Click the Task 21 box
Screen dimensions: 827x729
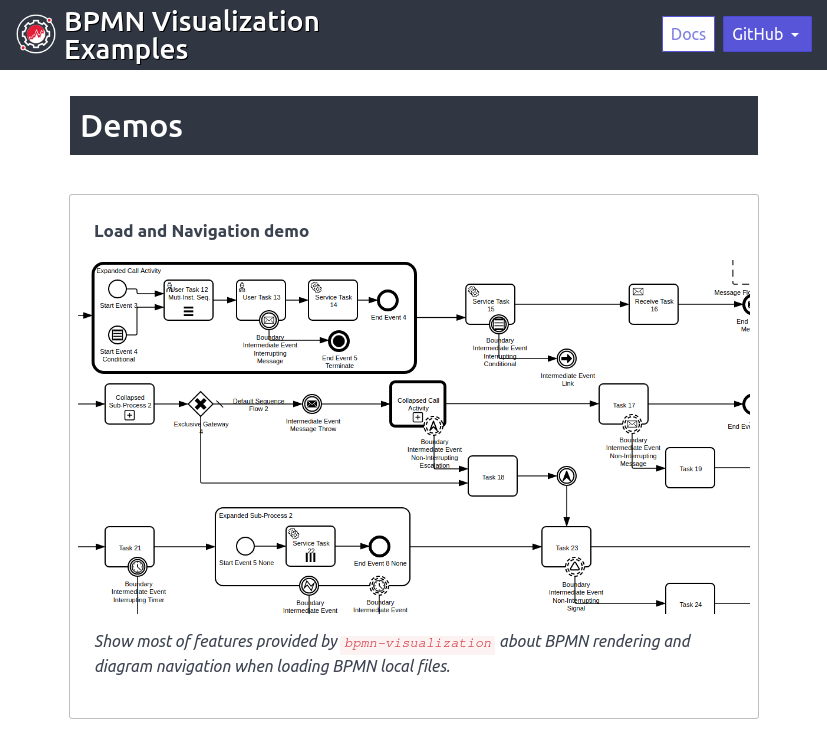pos(130,547)
